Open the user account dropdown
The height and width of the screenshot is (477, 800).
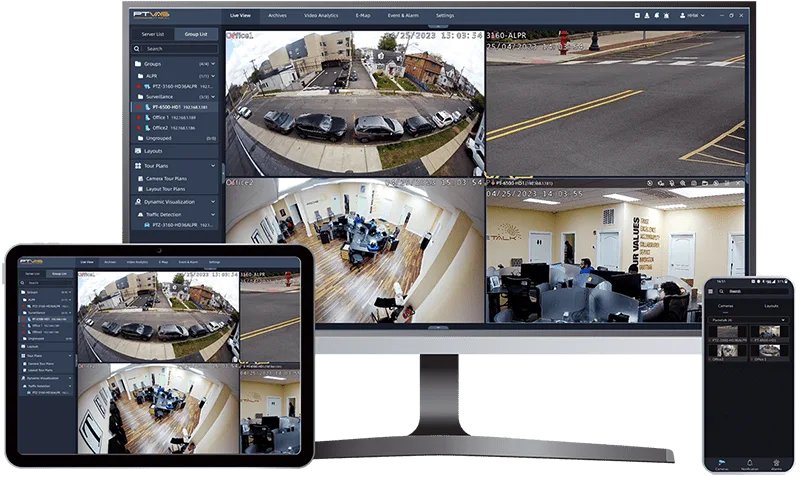click(x=692, y=16)
